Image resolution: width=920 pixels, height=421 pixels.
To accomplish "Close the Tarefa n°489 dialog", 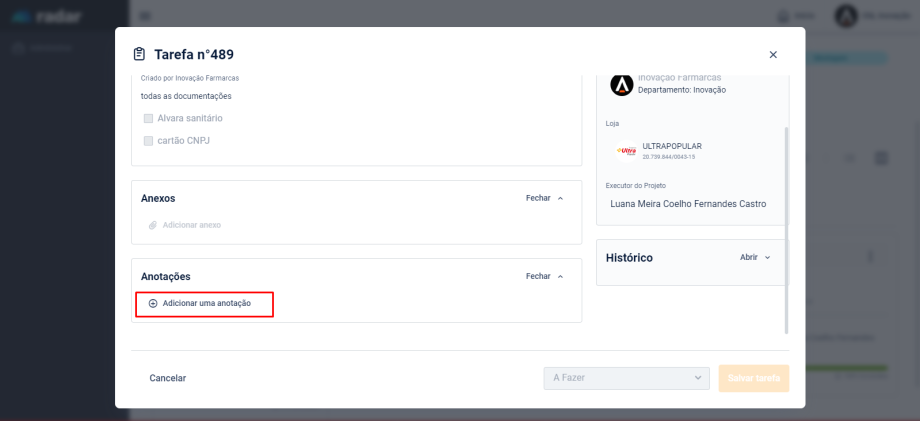I will (x=772, y=55).
